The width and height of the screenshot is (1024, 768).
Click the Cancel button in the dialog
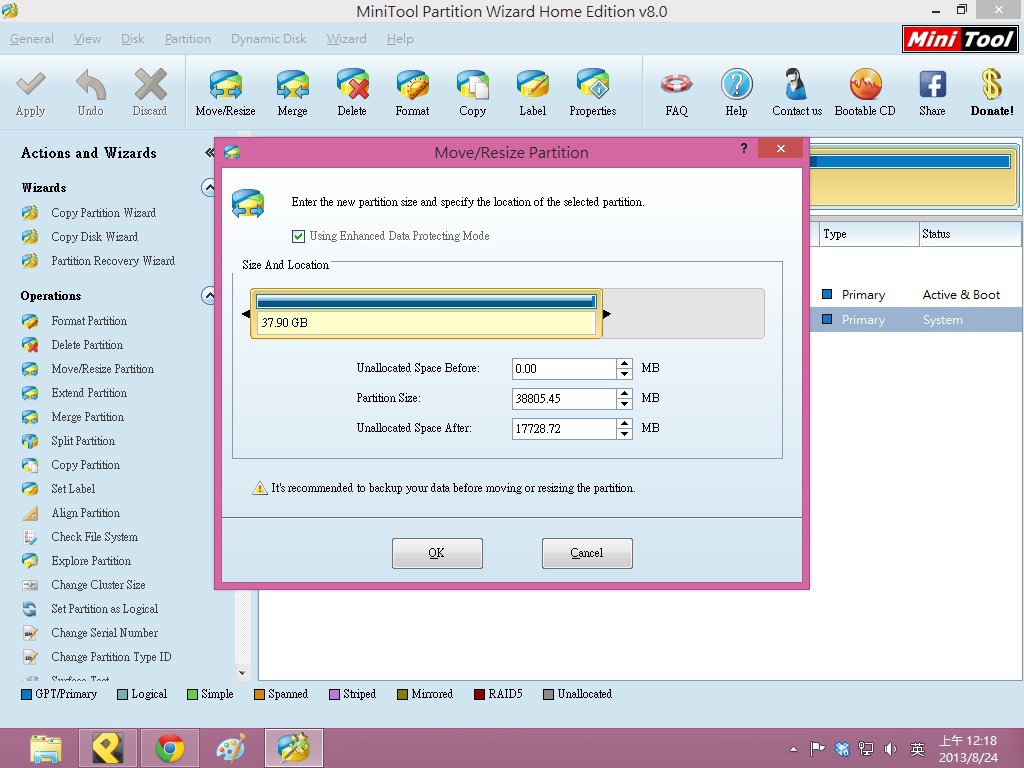pos(587,553)
